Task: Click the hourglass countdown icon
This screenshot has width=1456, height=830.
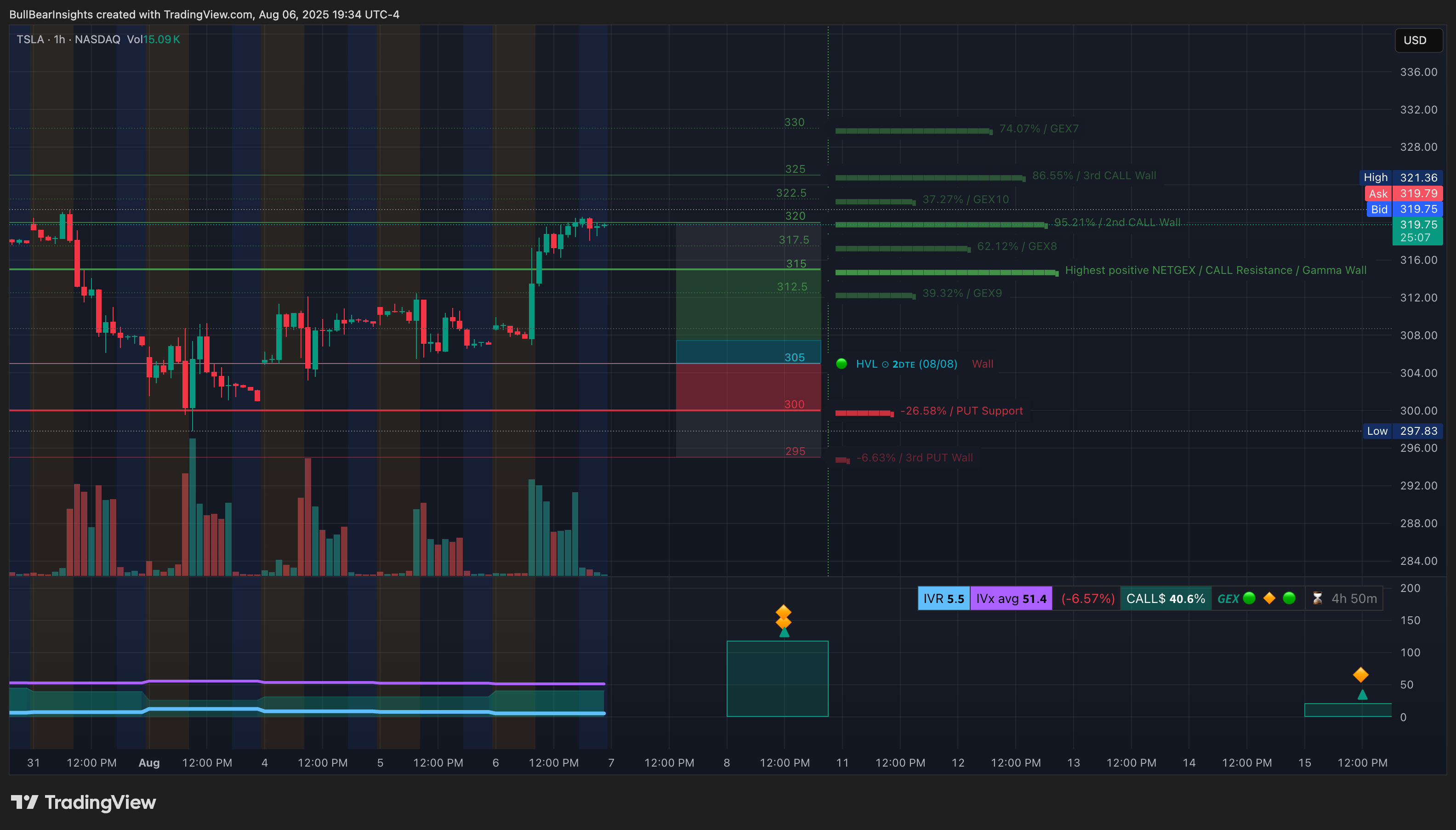Action: tap(1318, 598)
